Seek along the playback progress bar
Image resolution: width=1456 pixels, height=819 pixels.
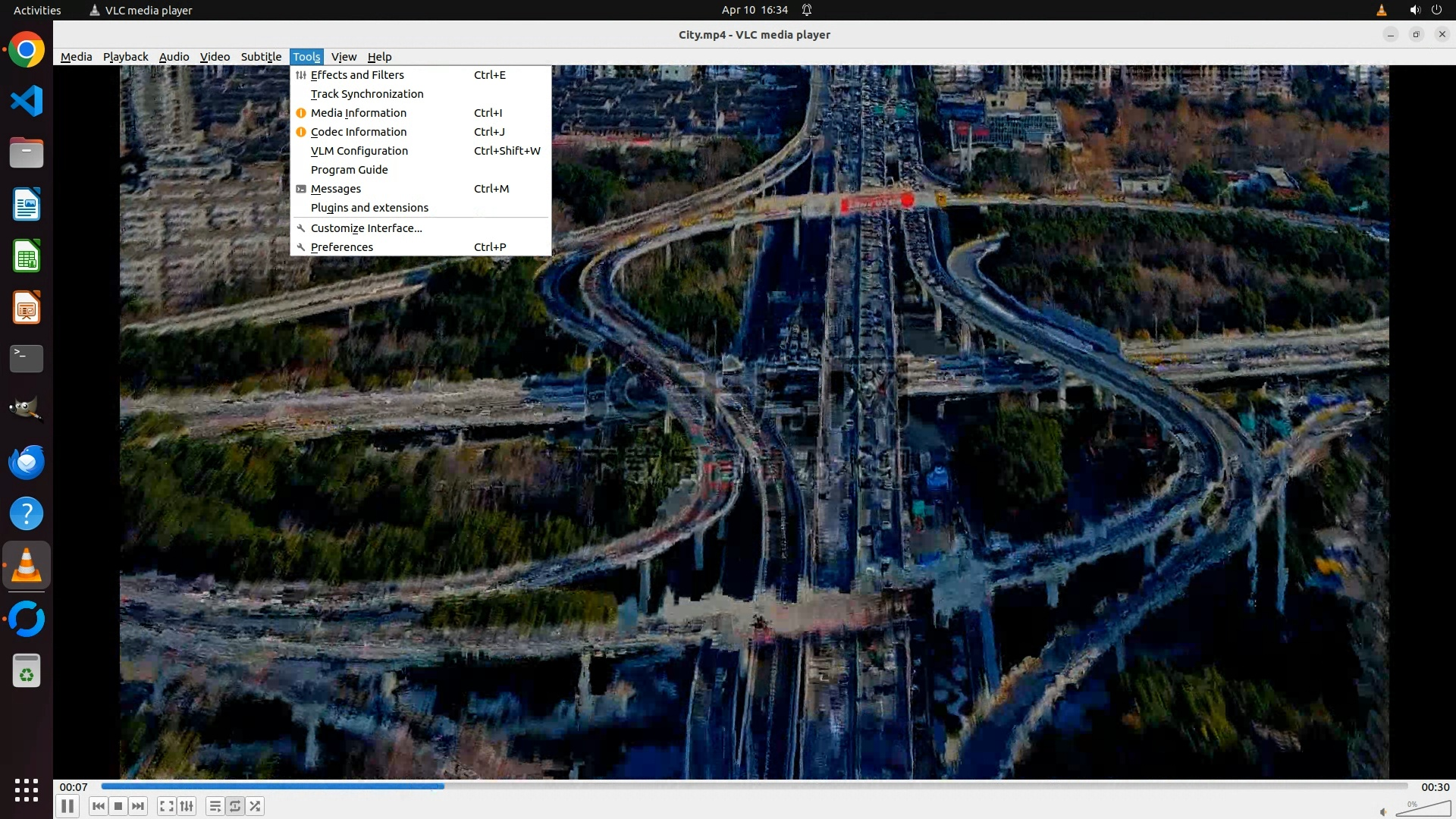click(755, 786)
